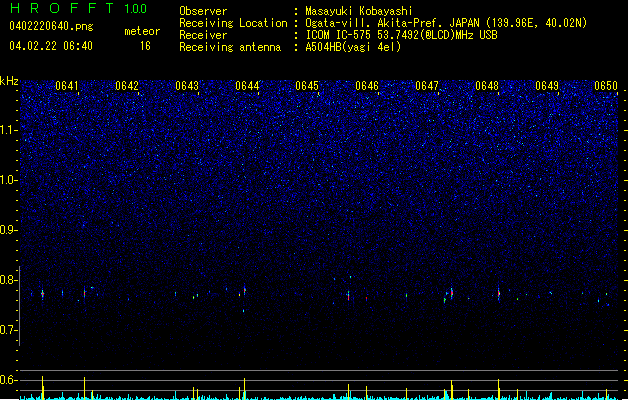Screen dimensions: 629x400
Task: Click the meteor label text
Action: (x=142, y=31)
